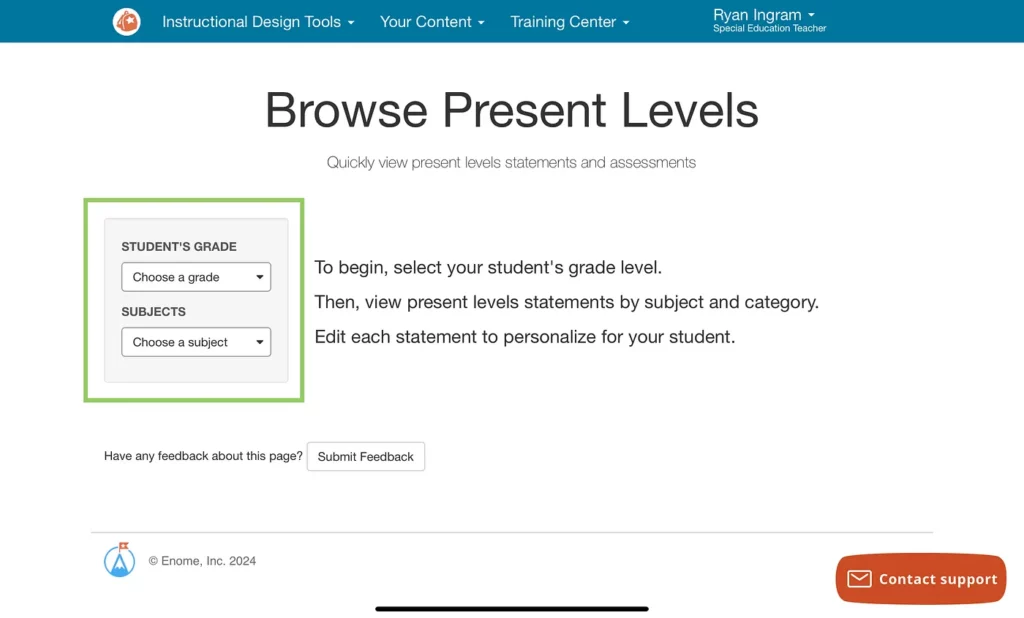Click the Browse Present Levels heading
Viewport: 1024px width, 618px height.
coord(511,110)
